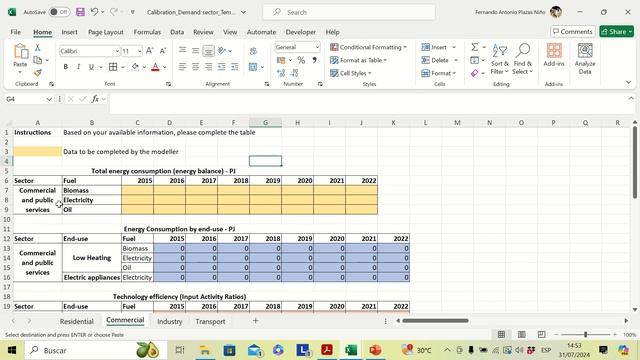This screenshot has height=360, width=640.
Task: Click the Cut scissors icon
Action: tap(38, 48)
